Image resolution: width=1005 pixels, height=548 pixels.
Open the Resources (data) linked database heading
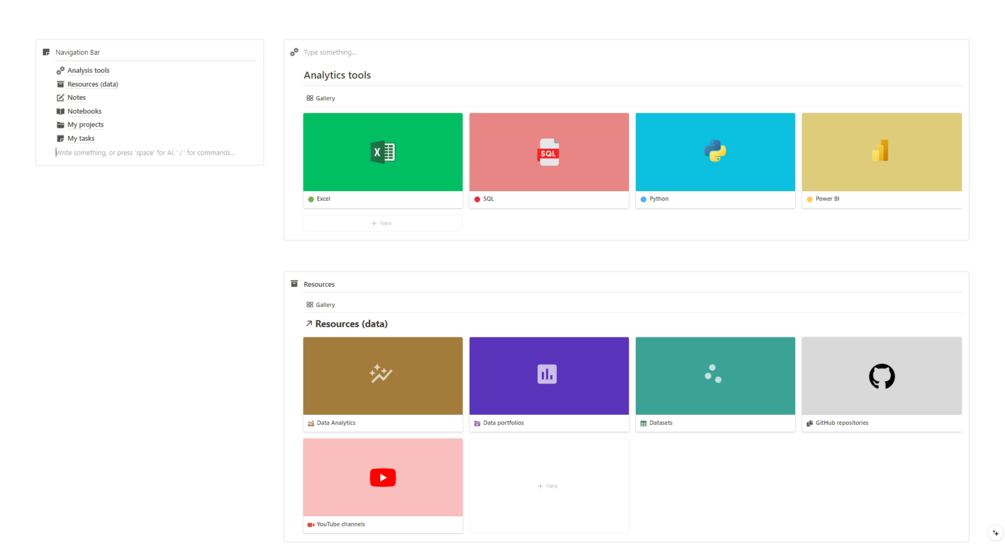[351, 324]
